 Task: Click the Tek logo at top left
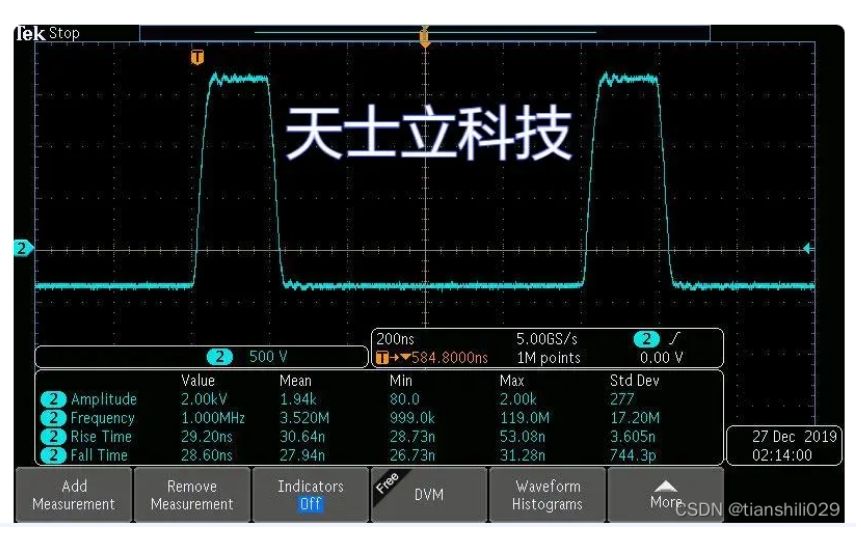30,33
